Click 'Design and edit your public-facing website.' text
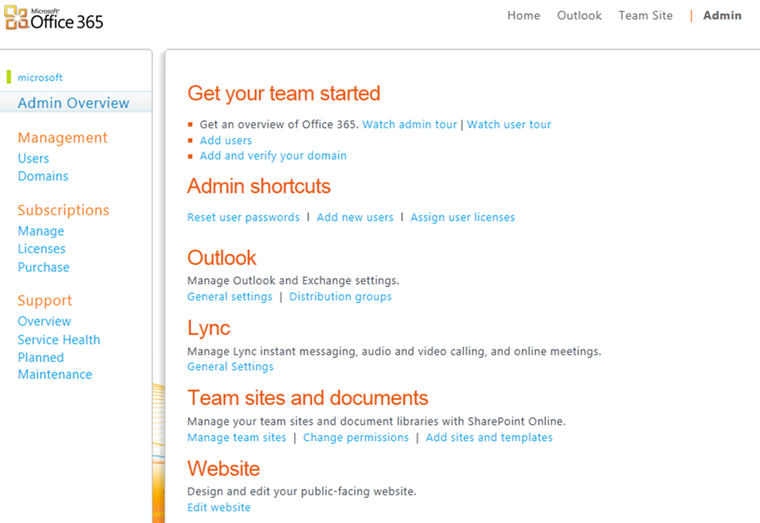760x523 pixels. (301, 491)
